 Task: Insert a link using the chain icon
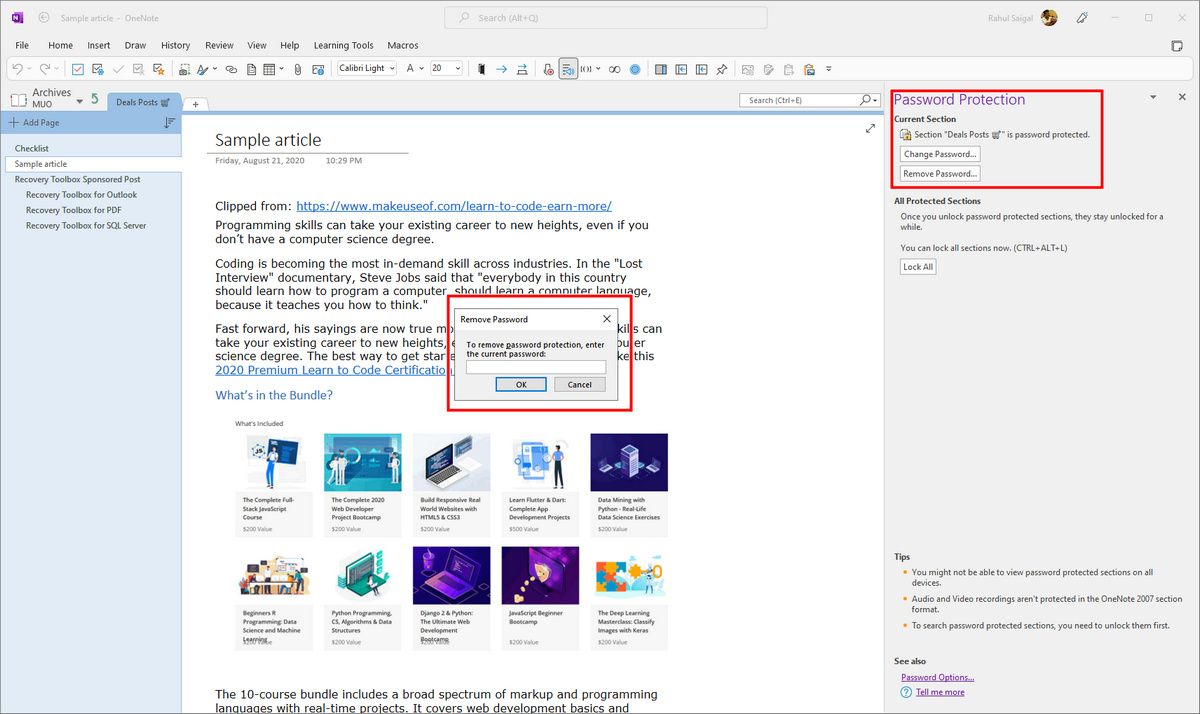pyautogui.click(x=231, y=69)
